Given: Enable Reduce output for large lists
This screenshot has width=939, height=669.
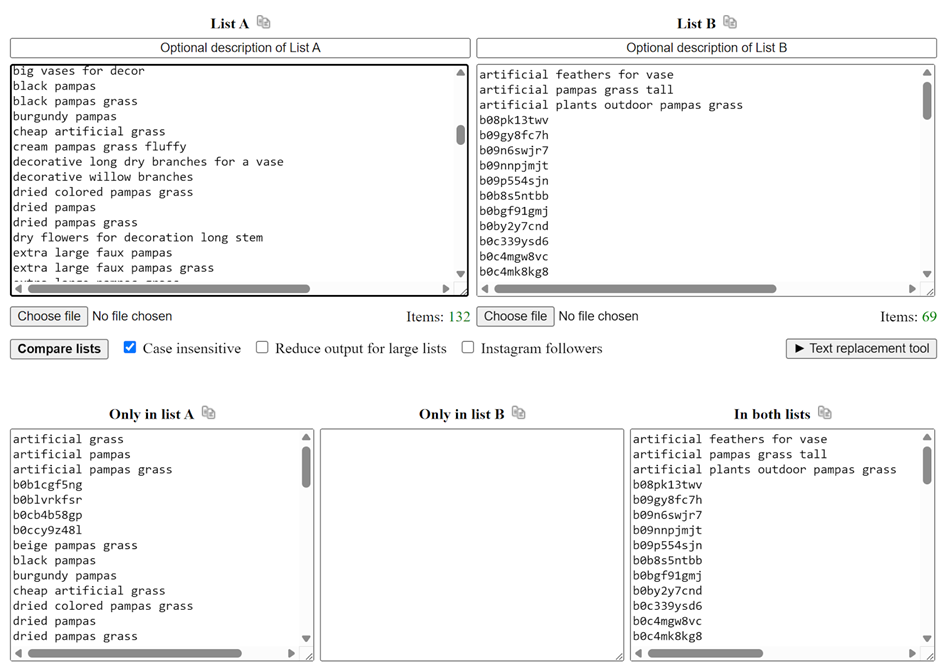Looking at the screenshot, I should click(262, 347).
